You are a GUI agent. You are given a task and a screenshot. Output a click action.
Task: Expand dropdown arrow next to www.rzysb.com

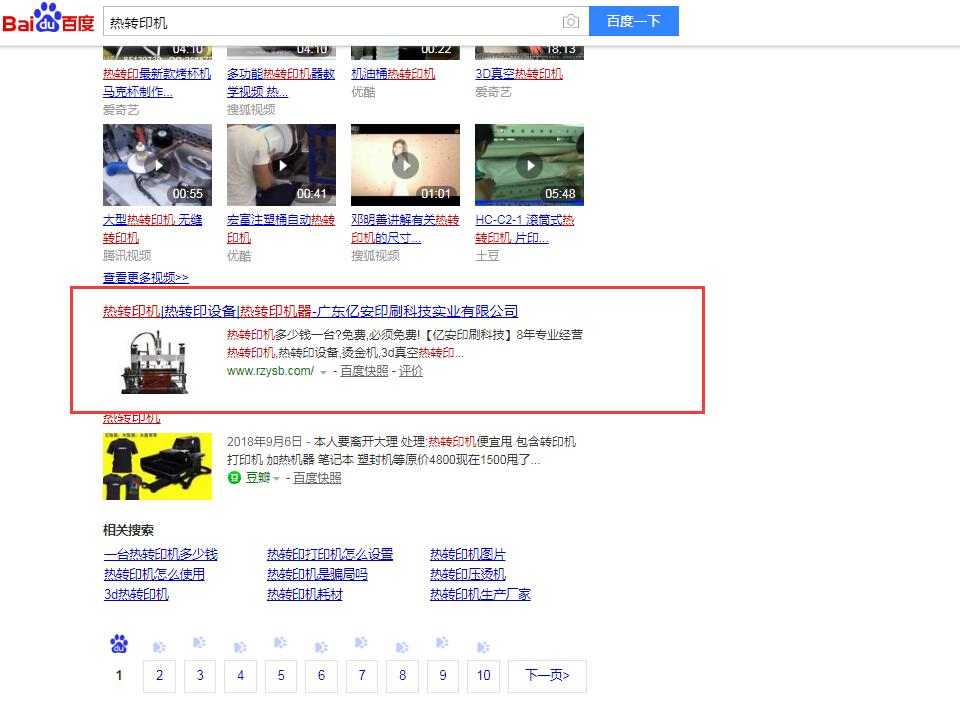click(323, 372)
